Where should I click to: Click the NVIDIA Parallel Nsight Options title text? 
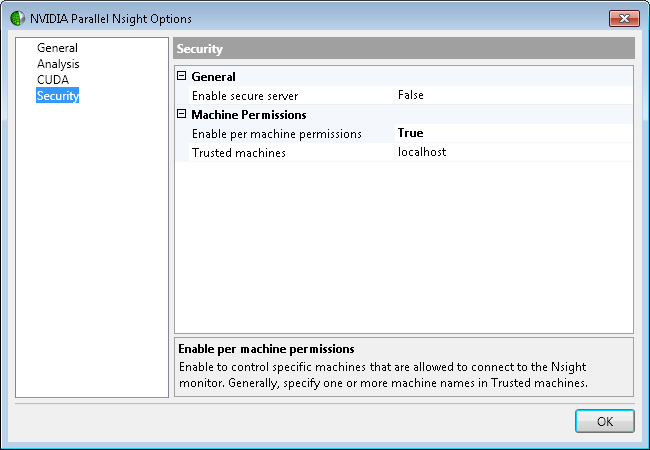(x=111, y=19)
